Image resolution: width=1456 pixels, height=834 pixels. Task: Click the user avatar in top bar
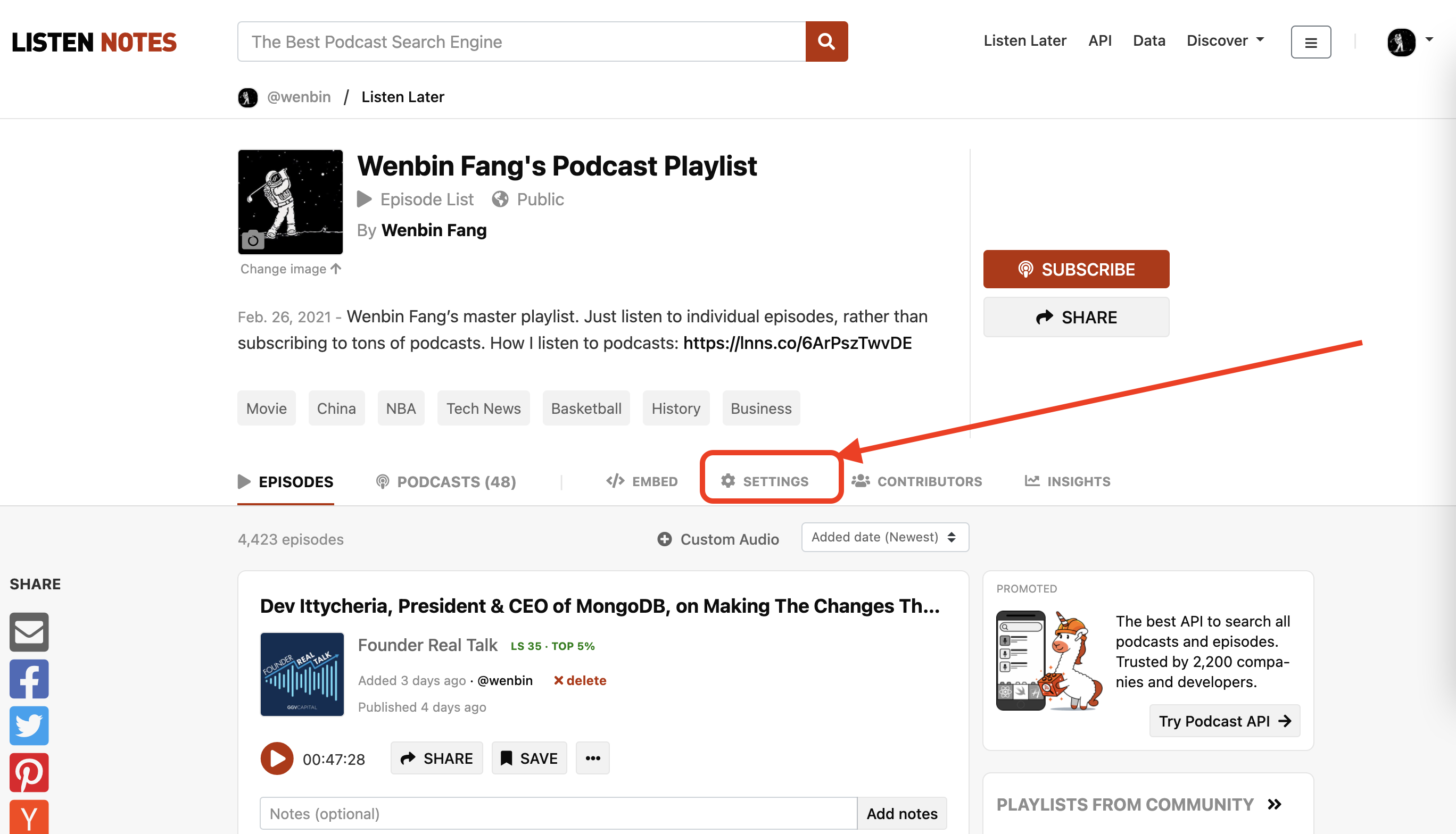pos(1401,42)
